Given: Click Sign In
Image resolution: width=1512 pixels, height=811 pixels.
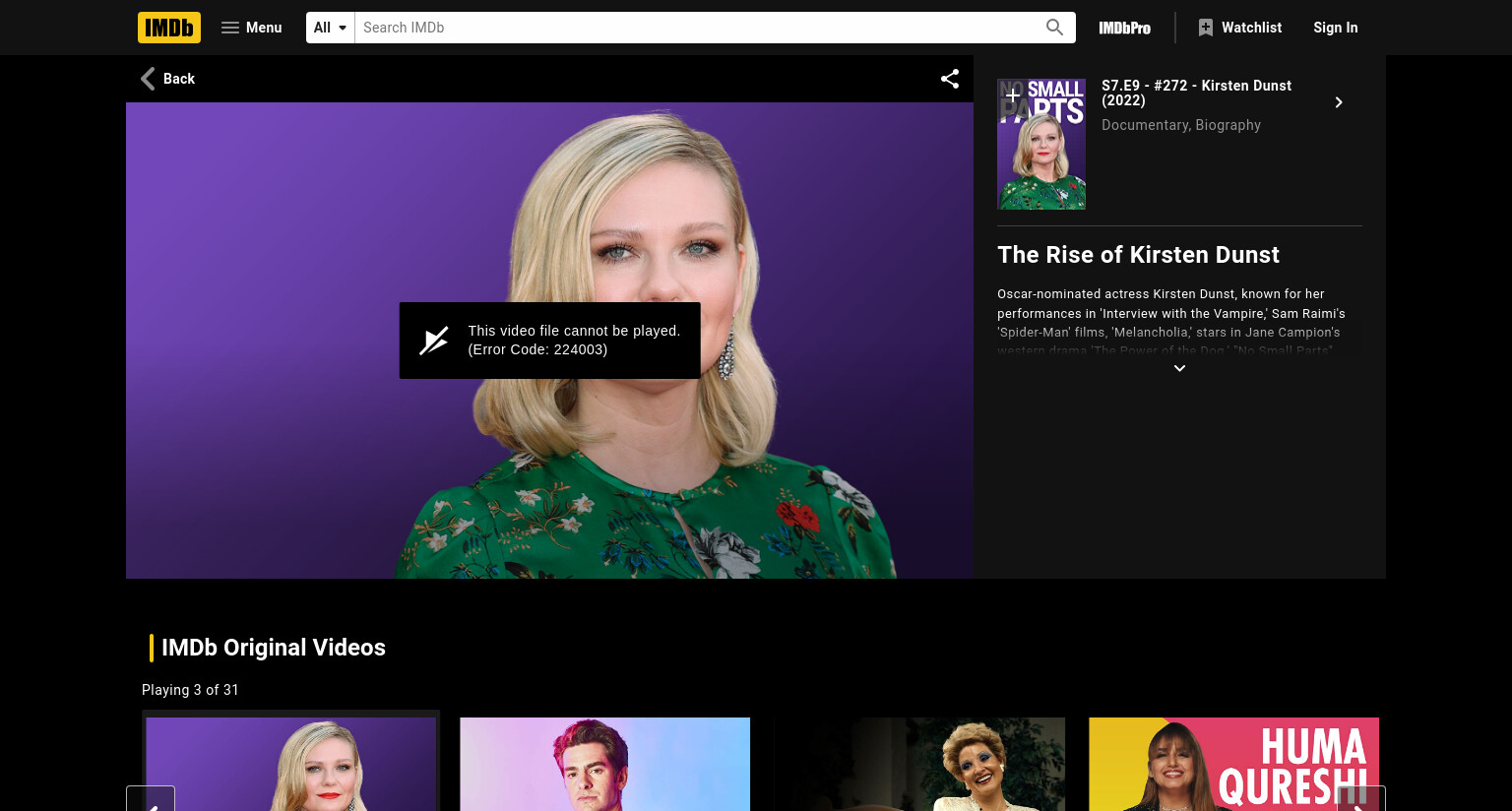Looking at the screenshot, I should tap(1336, 28).
